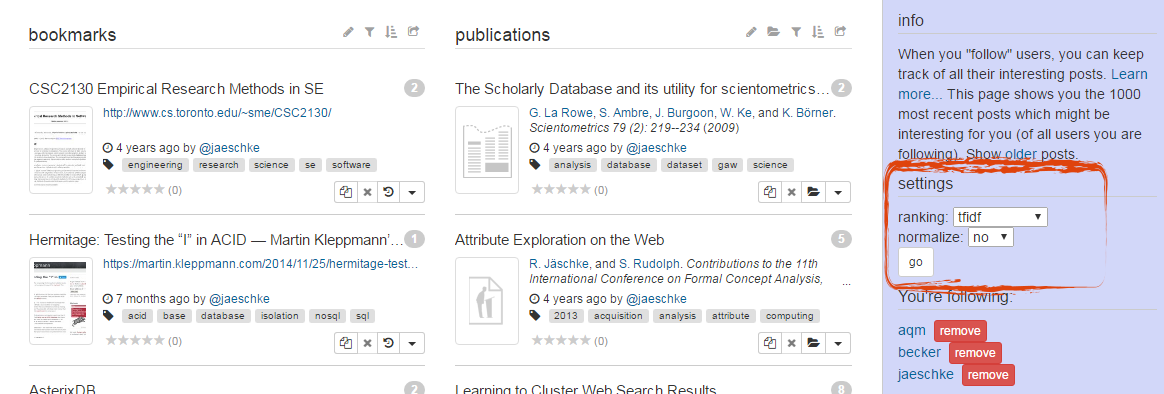Screen dimensions: 1164x394
Task: Click folder icon on Attribute Exploration publication
Action: pyautogui.click(x=813, y=343)
